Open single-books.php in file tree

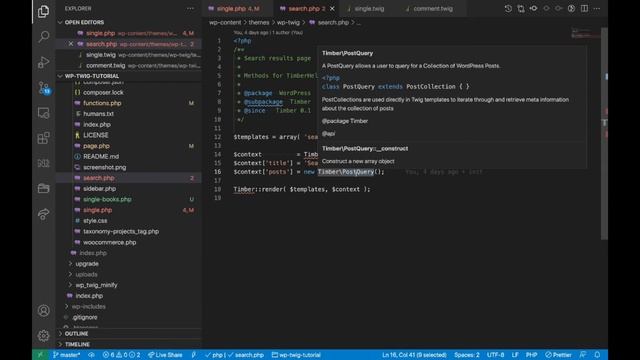coord(107,199)
